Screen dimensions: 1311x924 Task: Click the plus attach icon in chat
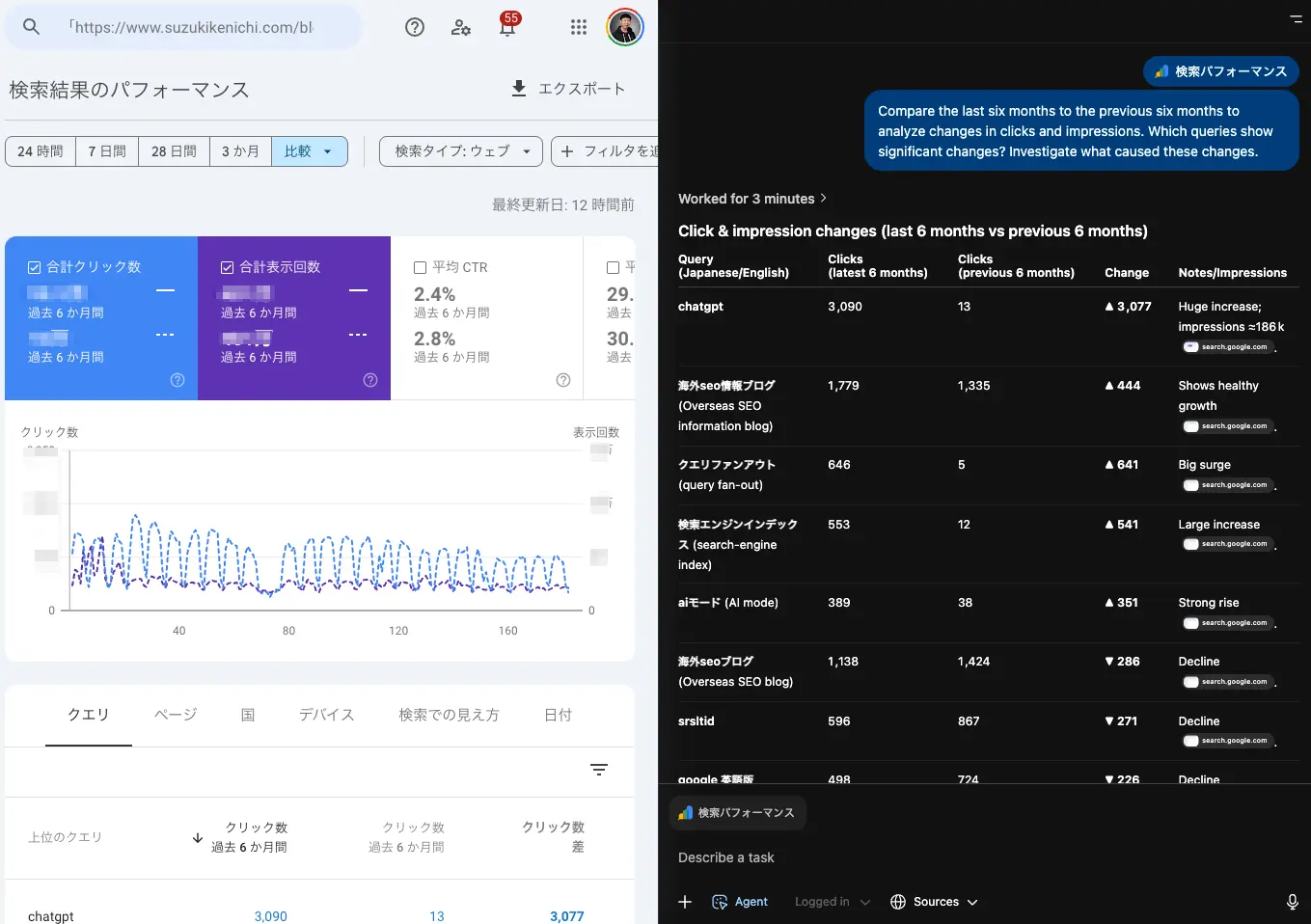click(685, 902)
